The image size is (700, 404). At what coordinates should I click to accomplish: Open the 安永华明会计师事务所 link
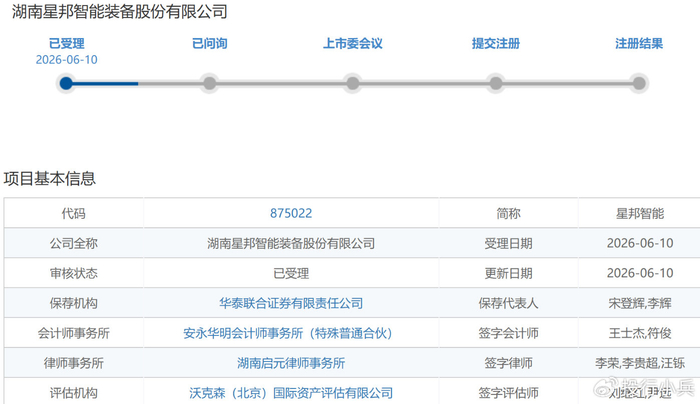(x=288, y=333)
